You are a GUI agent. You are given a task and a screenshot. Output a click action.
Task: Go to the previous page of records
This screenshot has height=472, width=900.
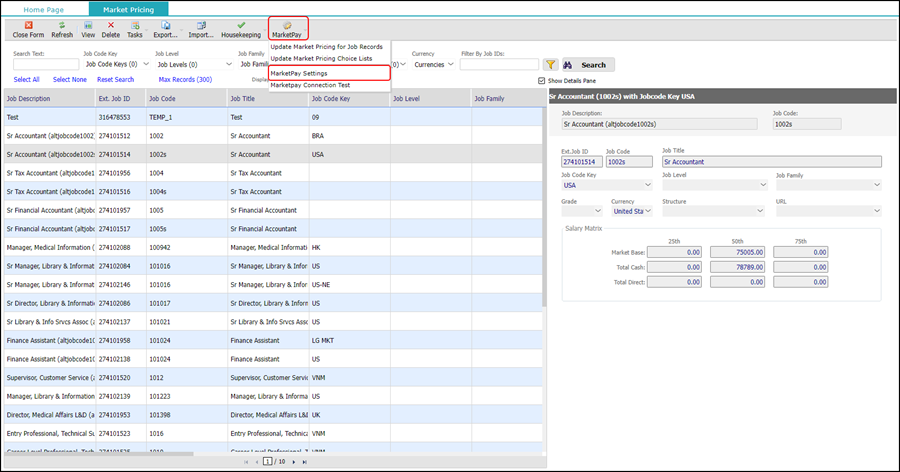tap(257, 462)
